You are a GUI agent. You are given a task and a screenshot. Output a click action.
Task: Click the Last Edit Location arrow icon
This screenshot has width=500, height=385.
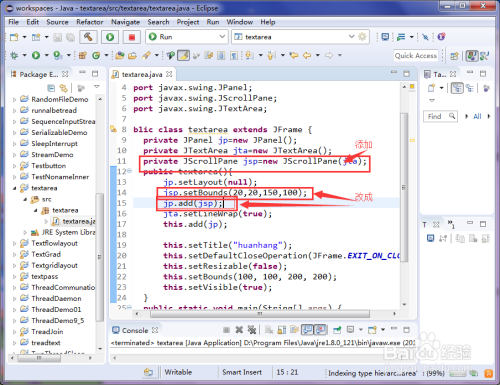(294, 55)
